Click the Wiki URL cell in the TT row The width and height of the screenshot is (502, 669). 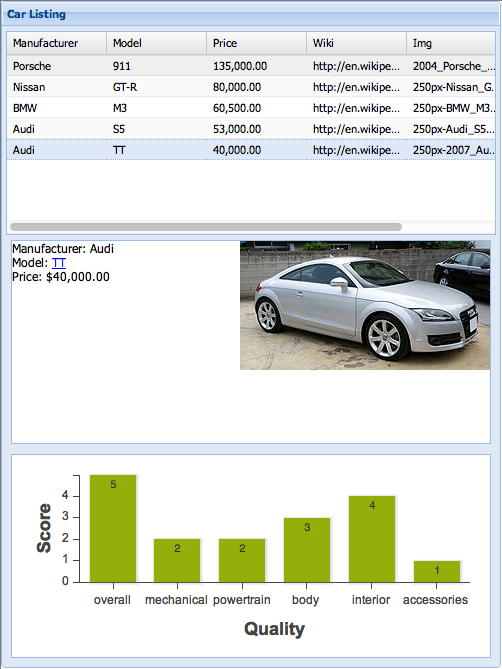(x=356, y=150)
